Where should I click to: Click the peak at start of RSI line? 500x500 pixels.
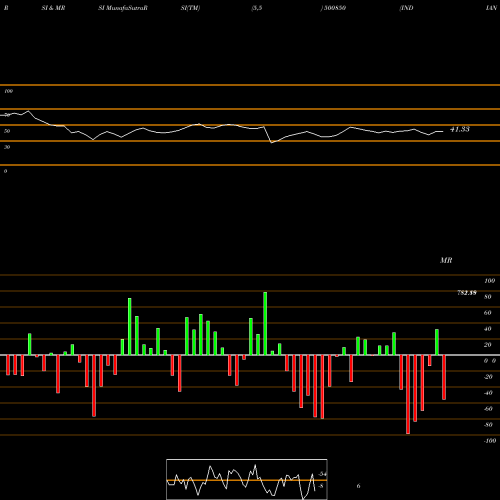click(28, 111)
